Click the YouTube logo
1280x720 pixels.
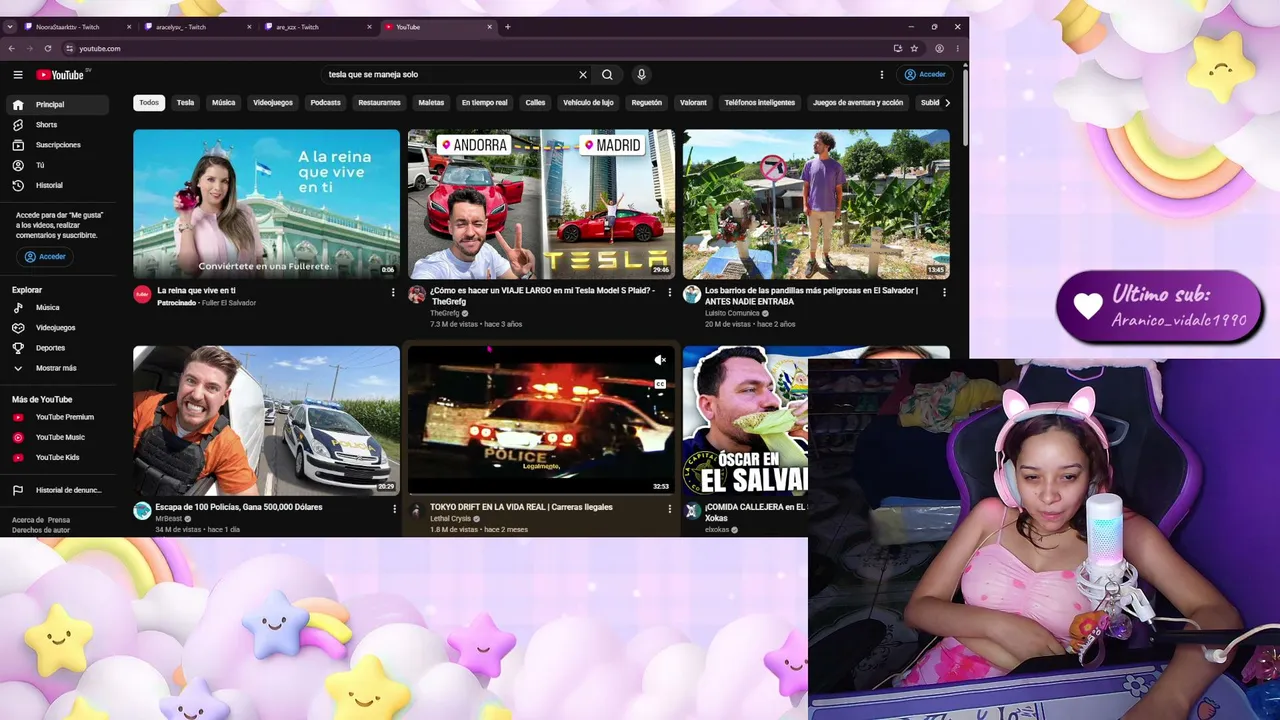(60, 75)
